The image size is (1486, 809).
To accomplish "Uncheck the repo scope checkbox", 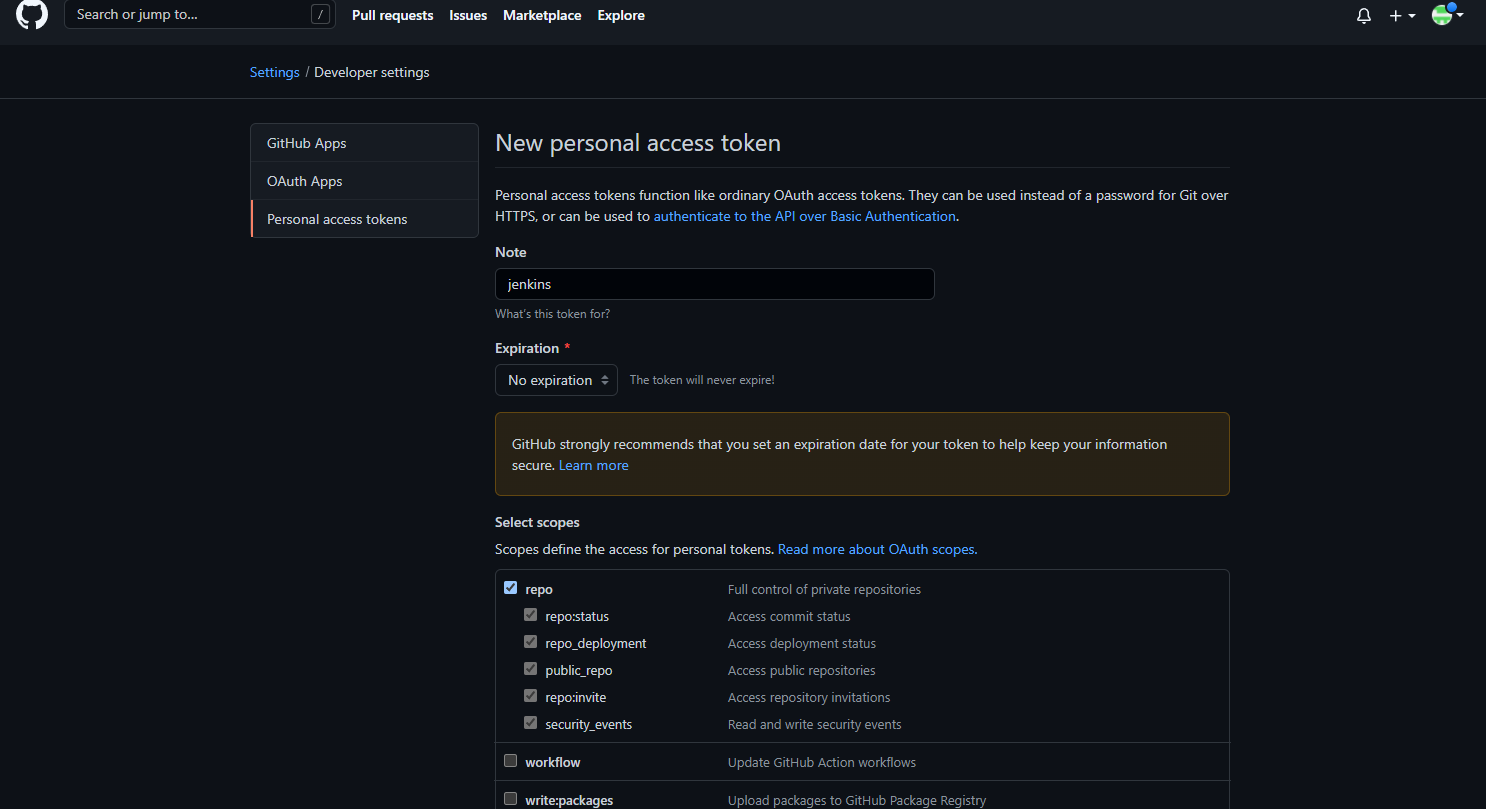I will (511, 588).
